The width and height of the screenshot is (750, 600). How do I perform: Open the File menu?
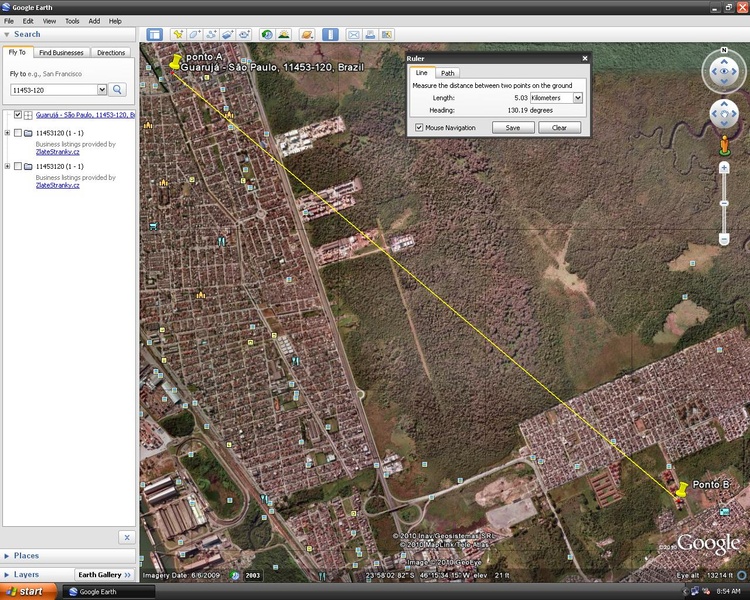9,21
